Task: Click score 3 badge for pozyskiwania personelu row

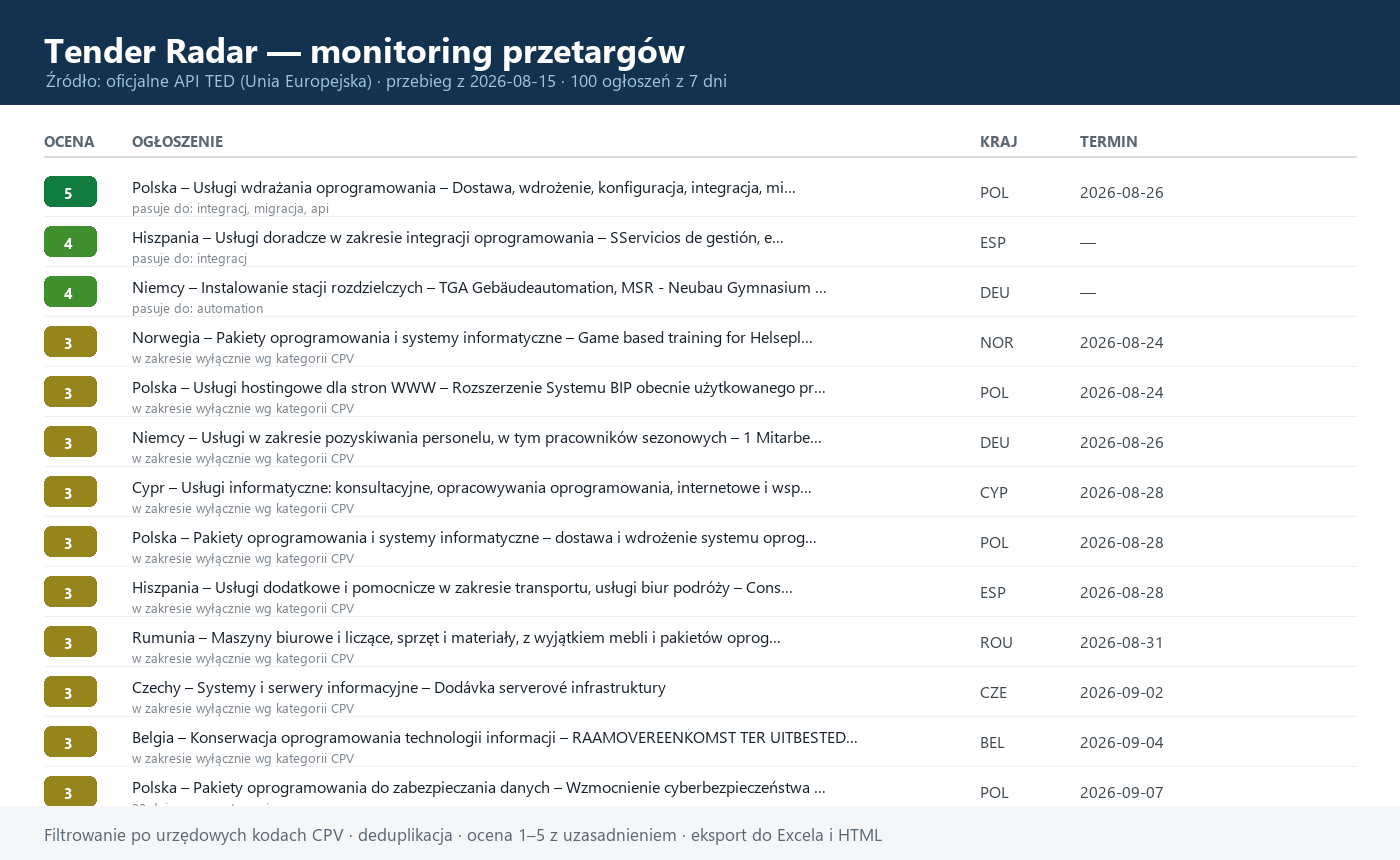Action: click(x=70, y=442)
